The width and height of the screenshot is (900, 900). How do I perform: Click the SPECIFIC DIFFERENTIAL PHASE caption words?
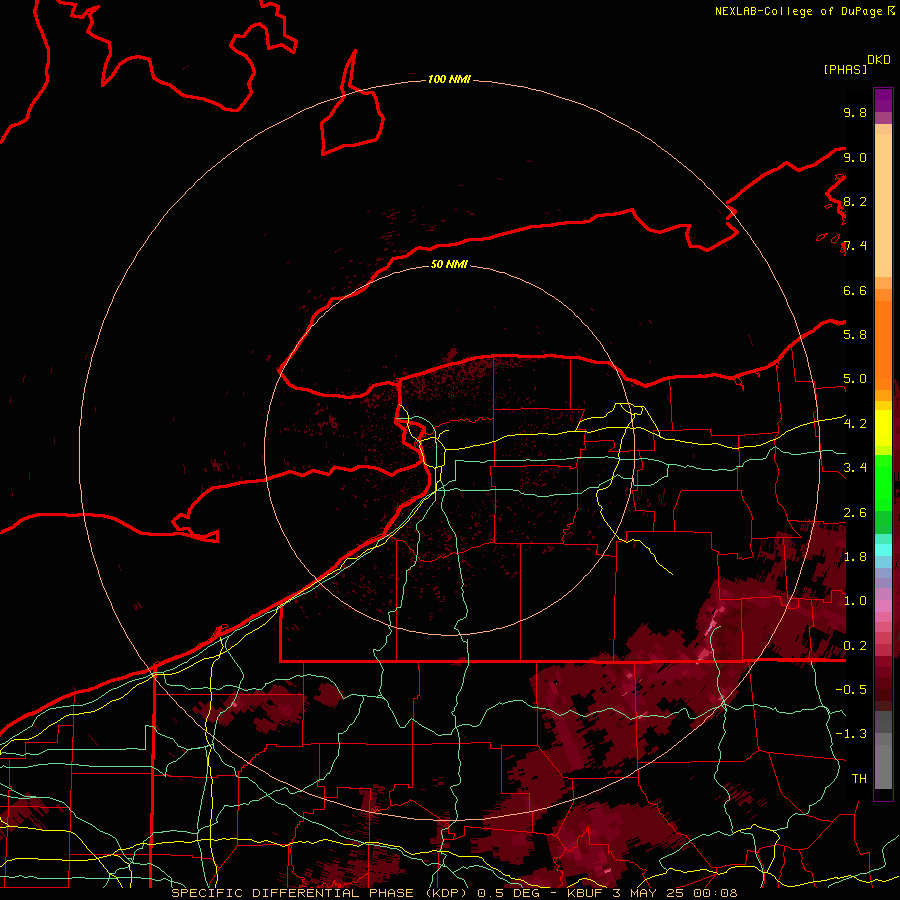click(x=292, y=893)
